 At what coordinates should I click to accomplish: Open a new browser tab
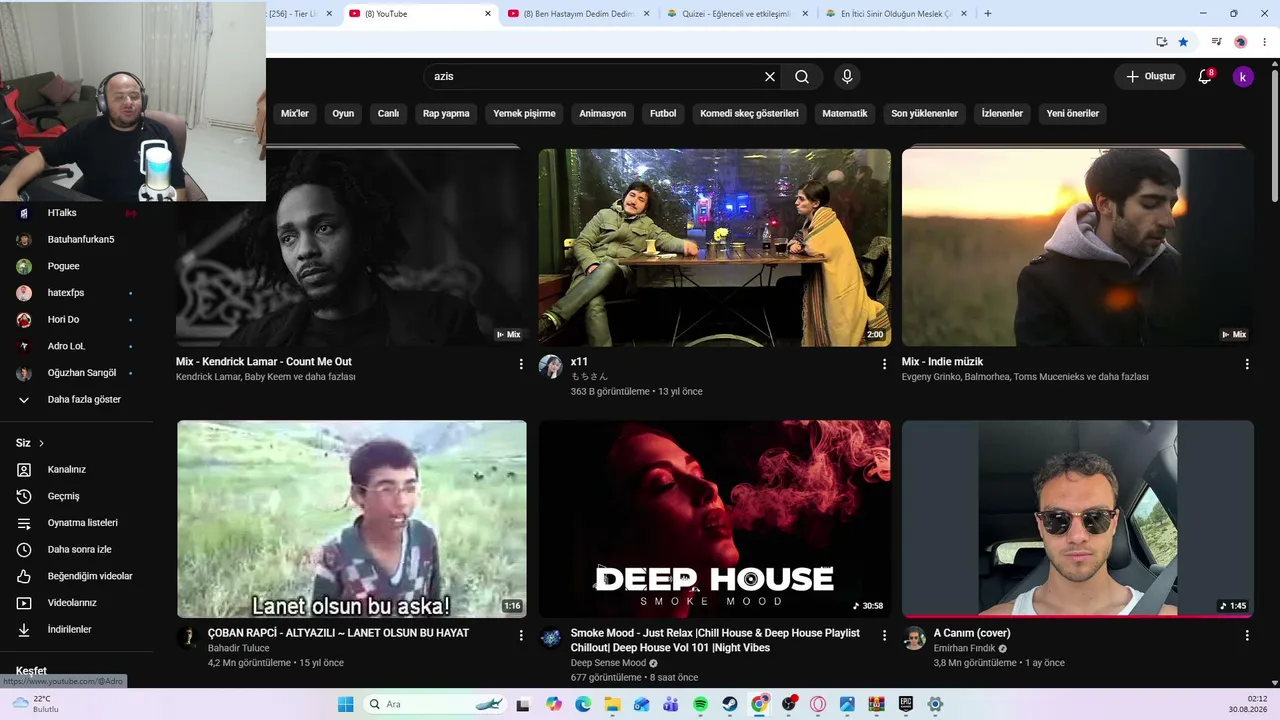(988, 14)
